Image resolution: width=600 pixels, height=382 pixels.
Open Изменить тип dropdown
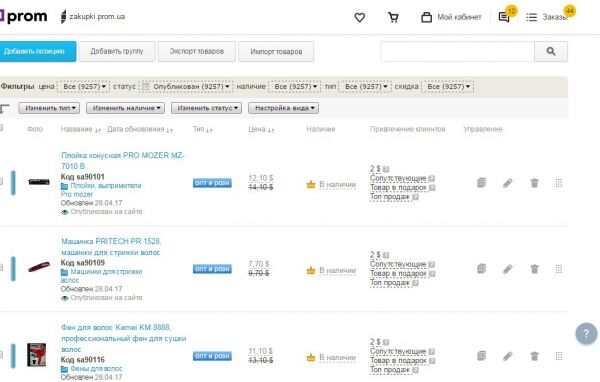49,108
